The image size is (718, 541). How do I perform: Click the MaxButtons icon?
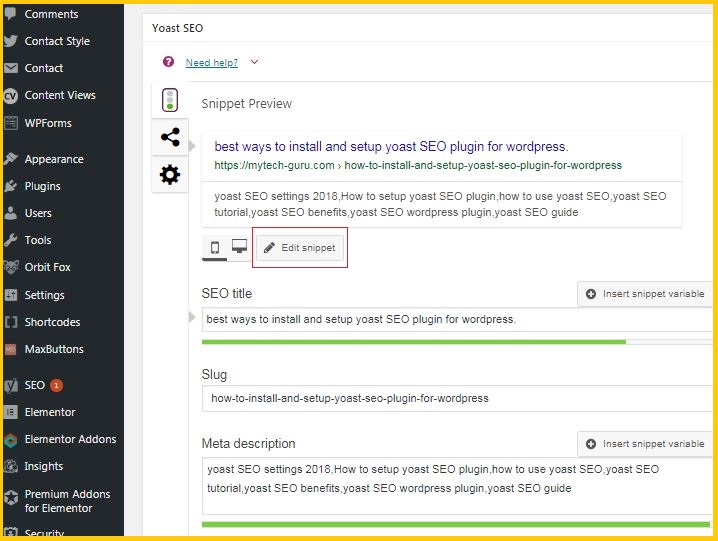(11, 349)
